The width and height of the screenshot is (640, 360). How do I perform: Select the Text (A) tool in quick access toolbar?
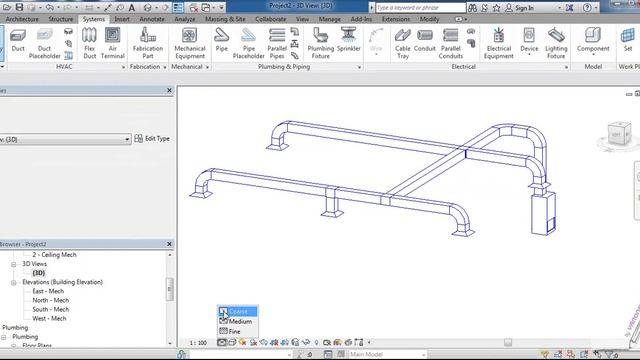(132, 8)
